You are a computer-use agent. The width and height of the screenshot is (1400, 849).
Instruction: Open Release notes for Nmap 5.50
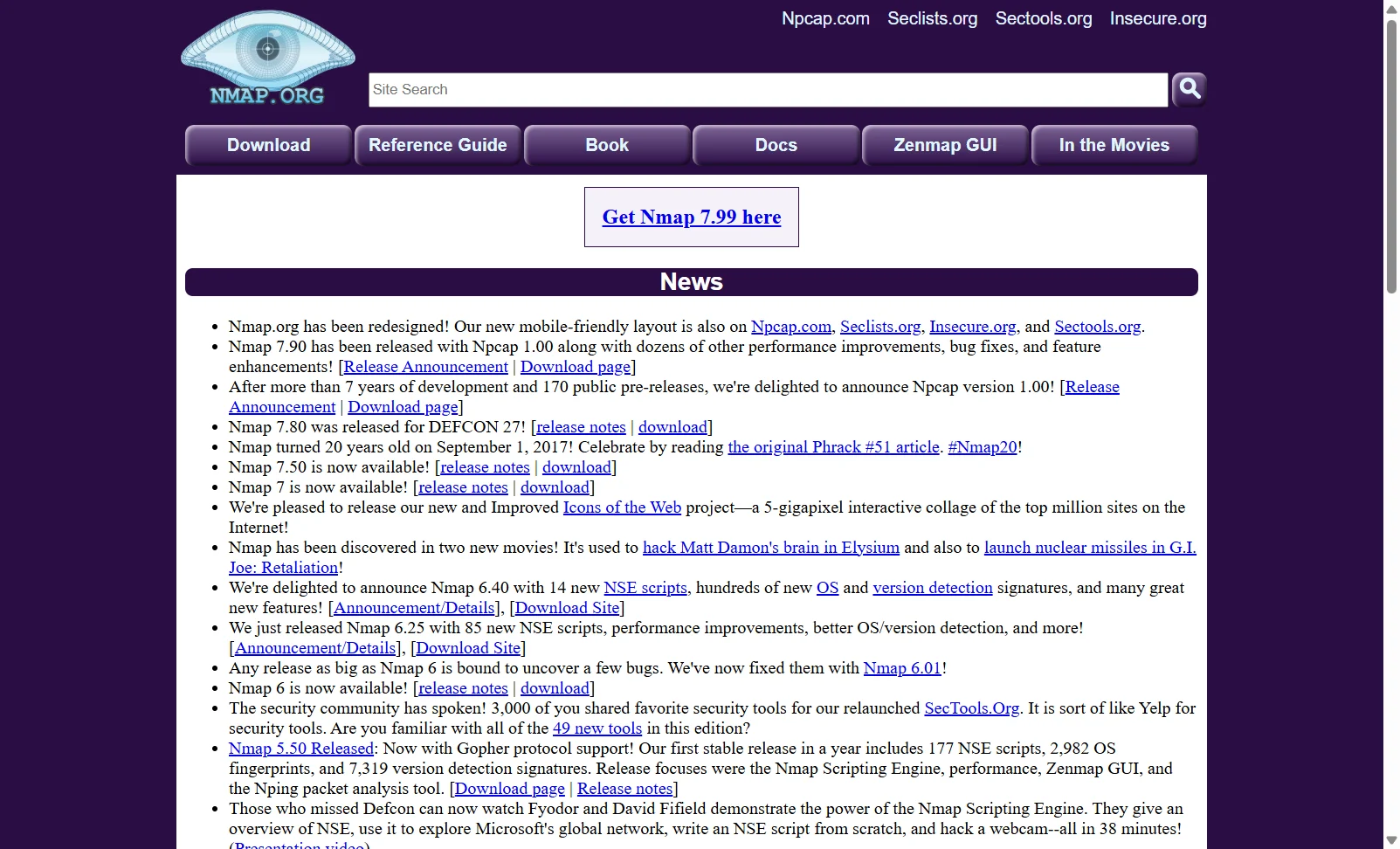click(625, 789)
